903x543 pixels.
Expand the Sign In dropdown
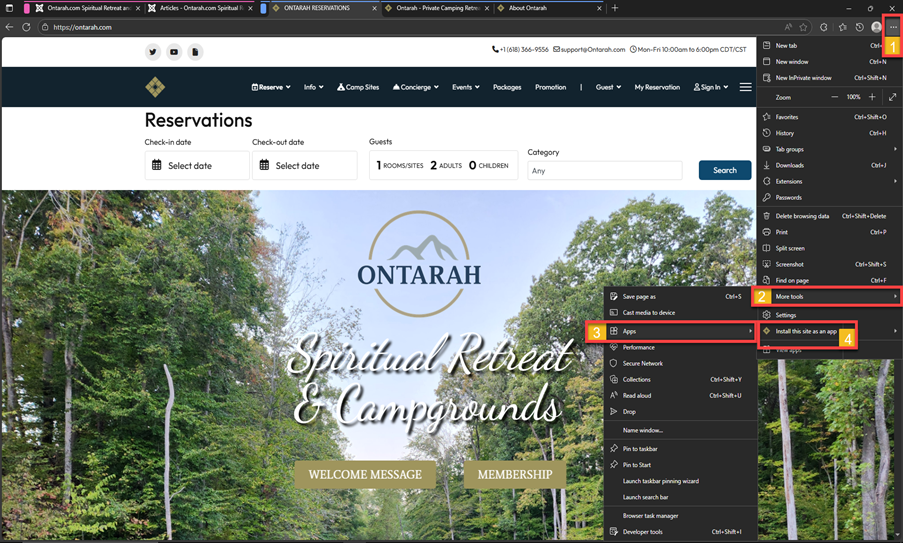point(711,87)
